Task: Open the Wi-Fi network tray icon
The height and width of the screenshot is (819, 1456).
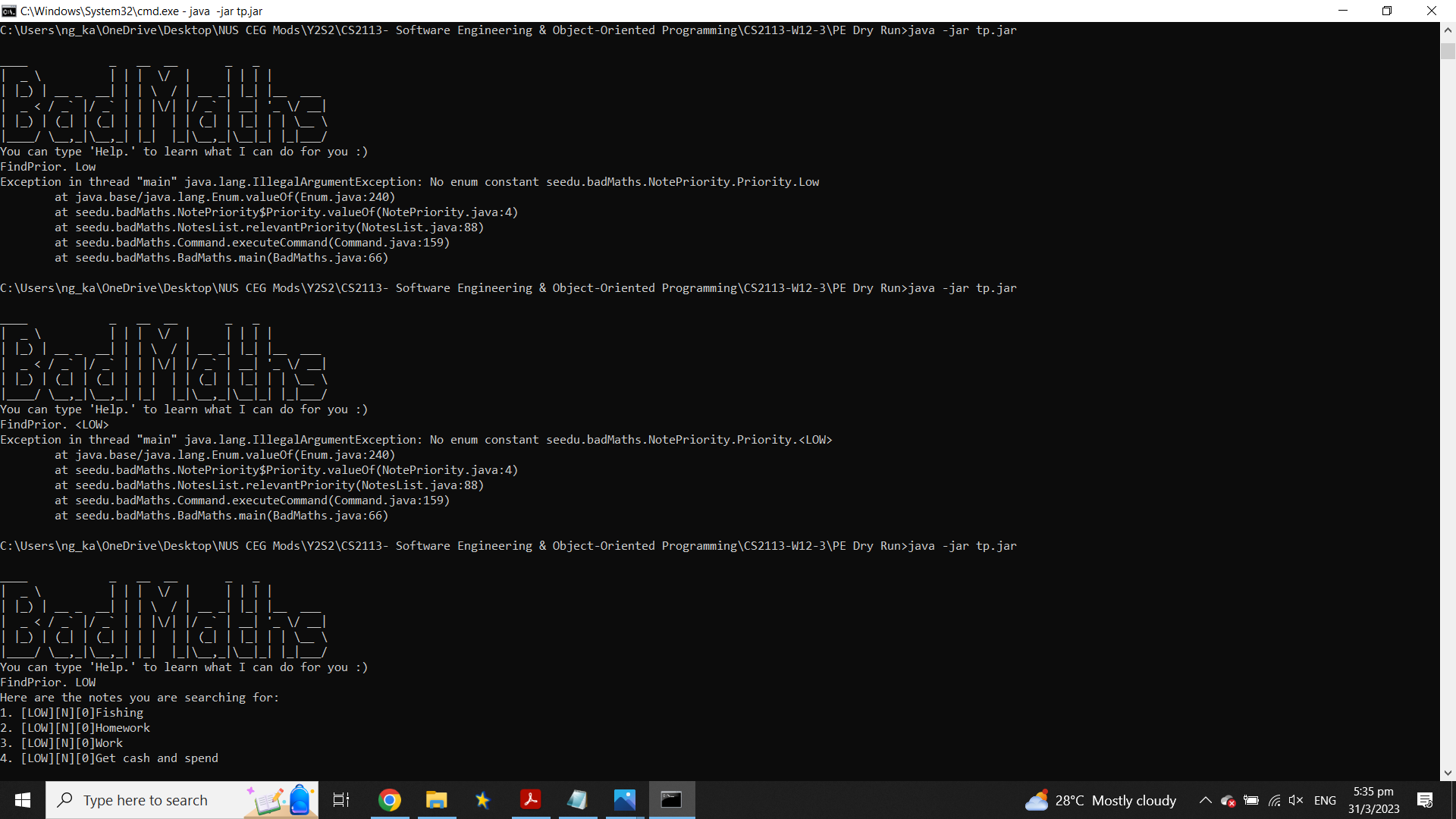Action: pyautogui.click(x=1274, y=800)
